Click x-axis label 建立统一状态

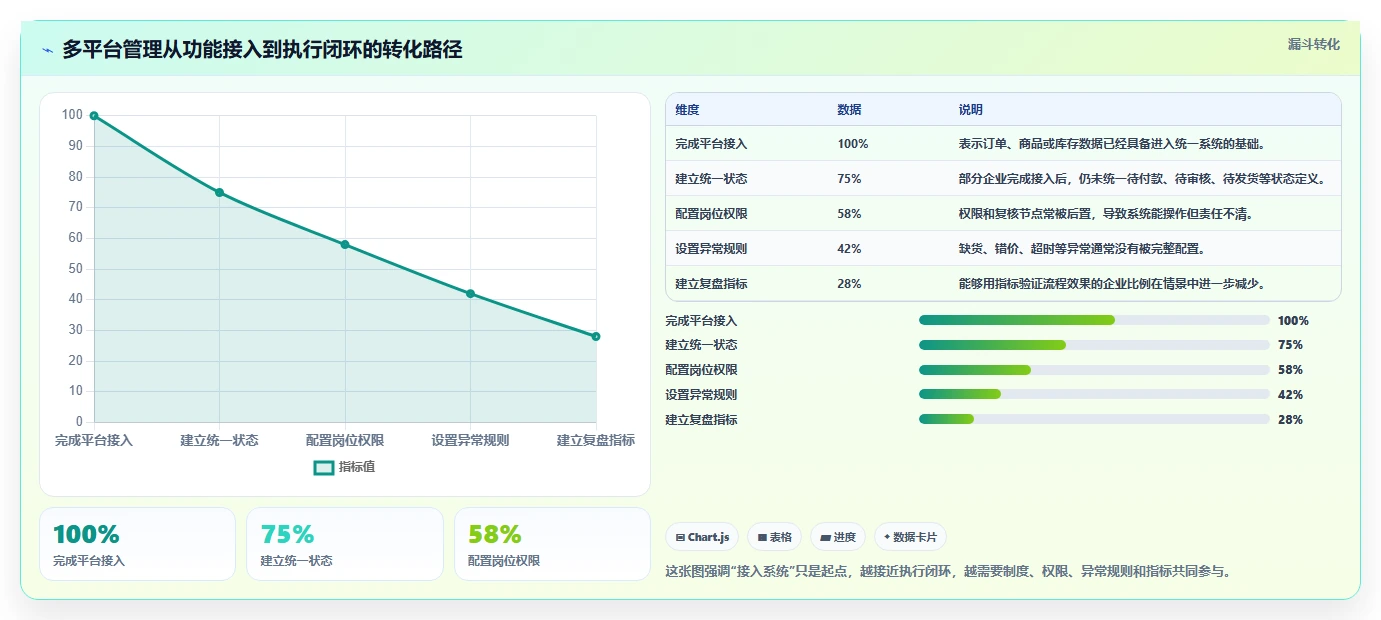tap(219, 440)
